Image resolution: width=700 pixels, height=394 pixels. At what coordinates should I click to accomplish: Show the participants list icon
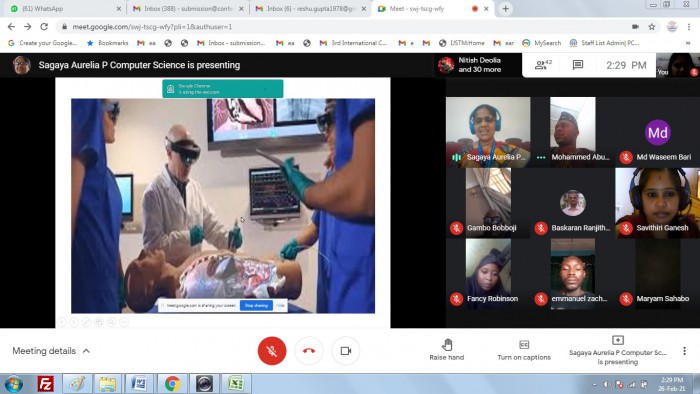click(543, 65)
